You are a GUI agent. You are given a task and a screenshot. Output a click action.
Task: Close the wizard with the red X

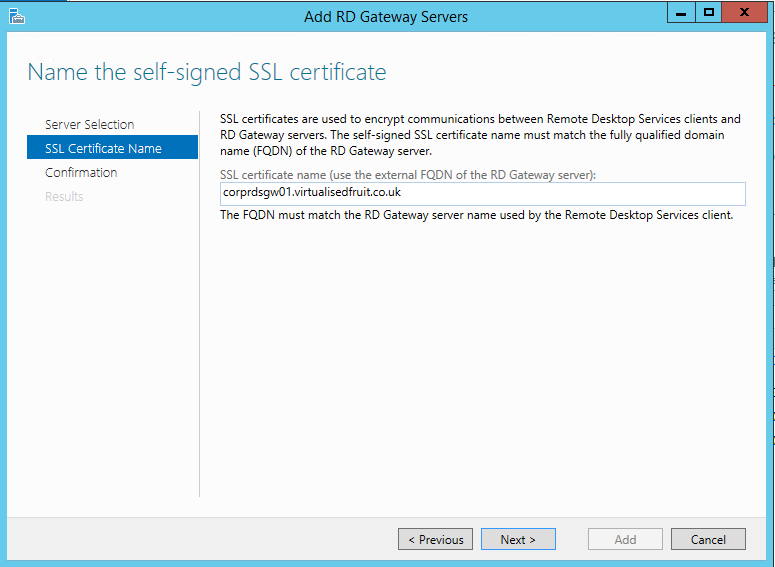point(745,14)
